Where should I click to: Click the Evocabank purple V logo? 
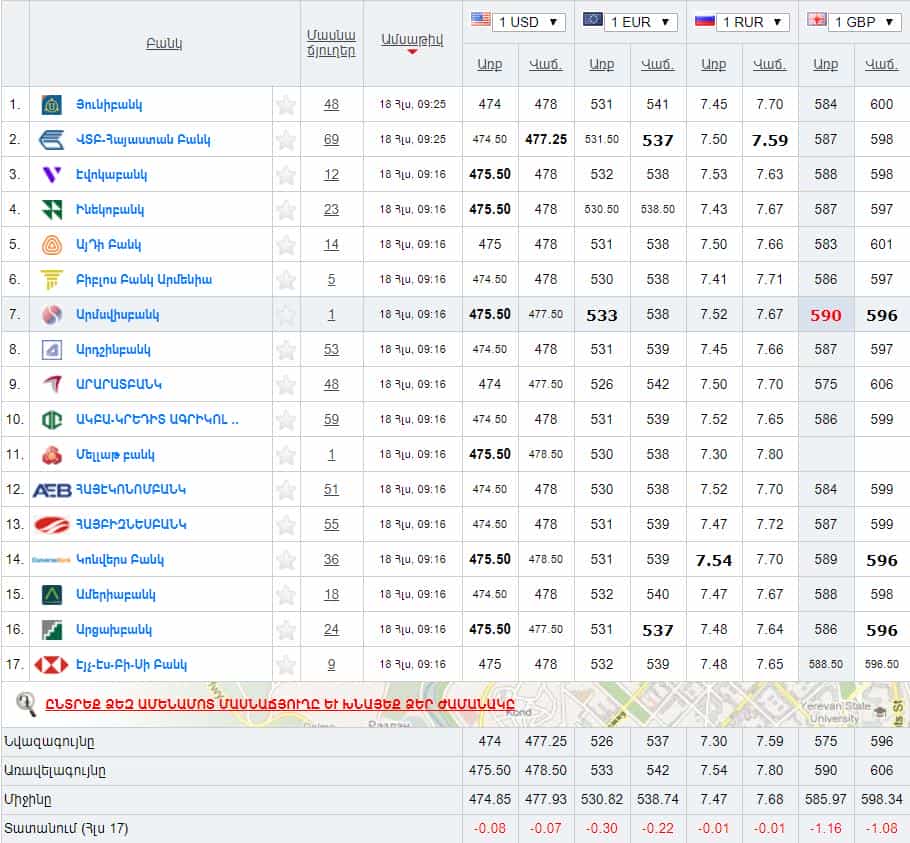tap(52, 175)
